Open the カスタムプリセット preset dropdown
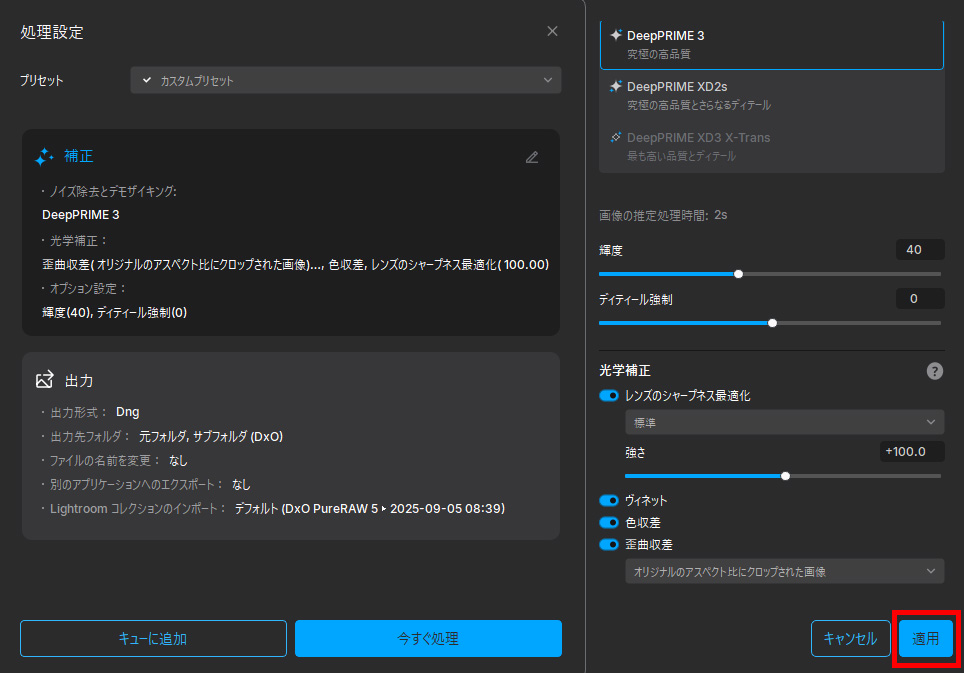964x673 pixels. [346, 81]
